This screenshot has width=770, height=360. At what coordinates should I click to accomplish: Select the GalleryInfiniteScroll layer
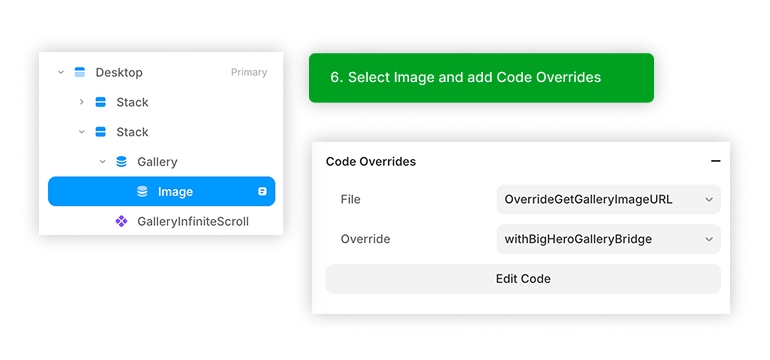193,222
